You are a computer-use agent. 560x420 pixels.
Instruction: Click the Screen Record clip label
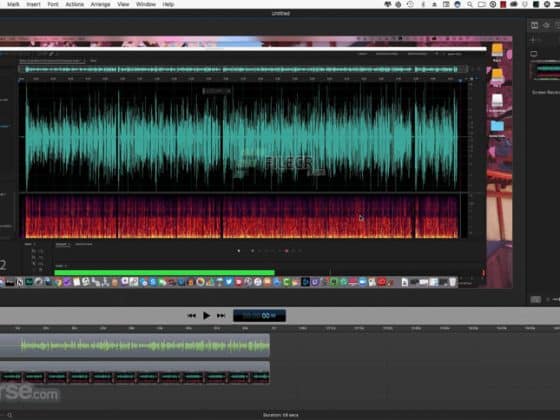pos(546,92)
